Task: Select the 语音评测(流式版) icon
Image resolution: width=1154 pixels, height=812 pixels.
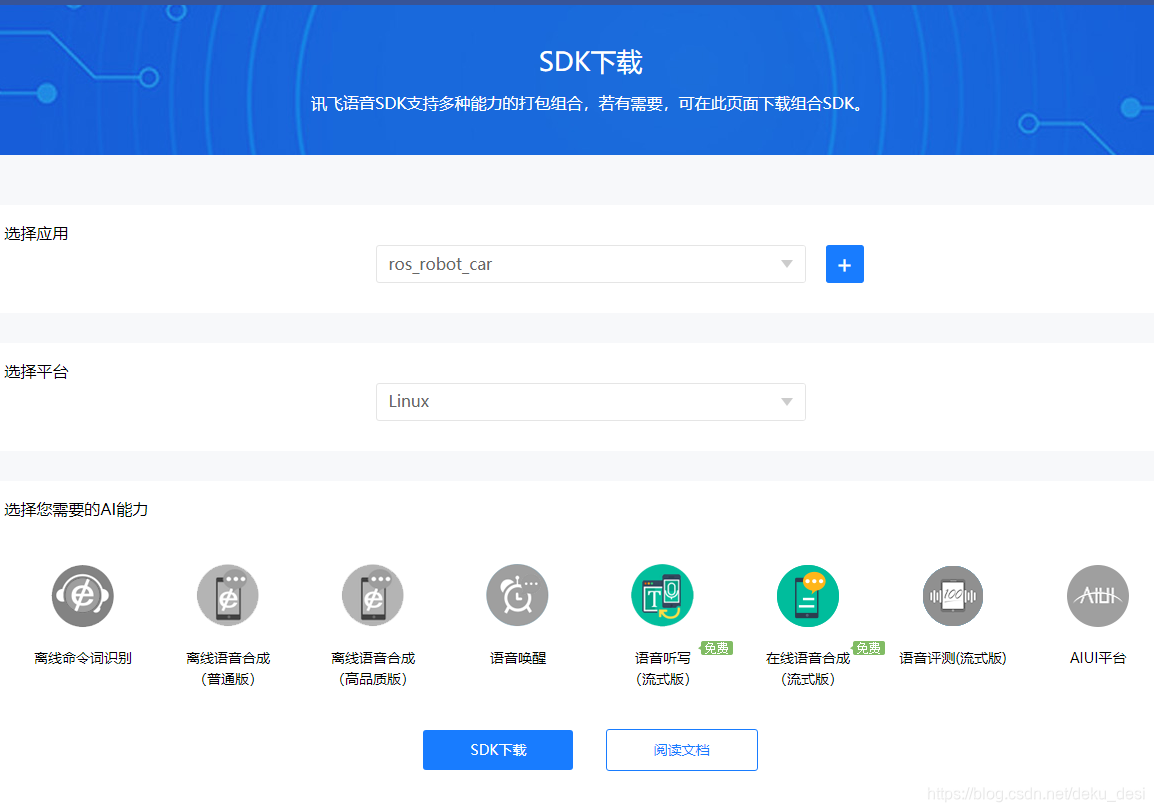Action: (952, 596)
